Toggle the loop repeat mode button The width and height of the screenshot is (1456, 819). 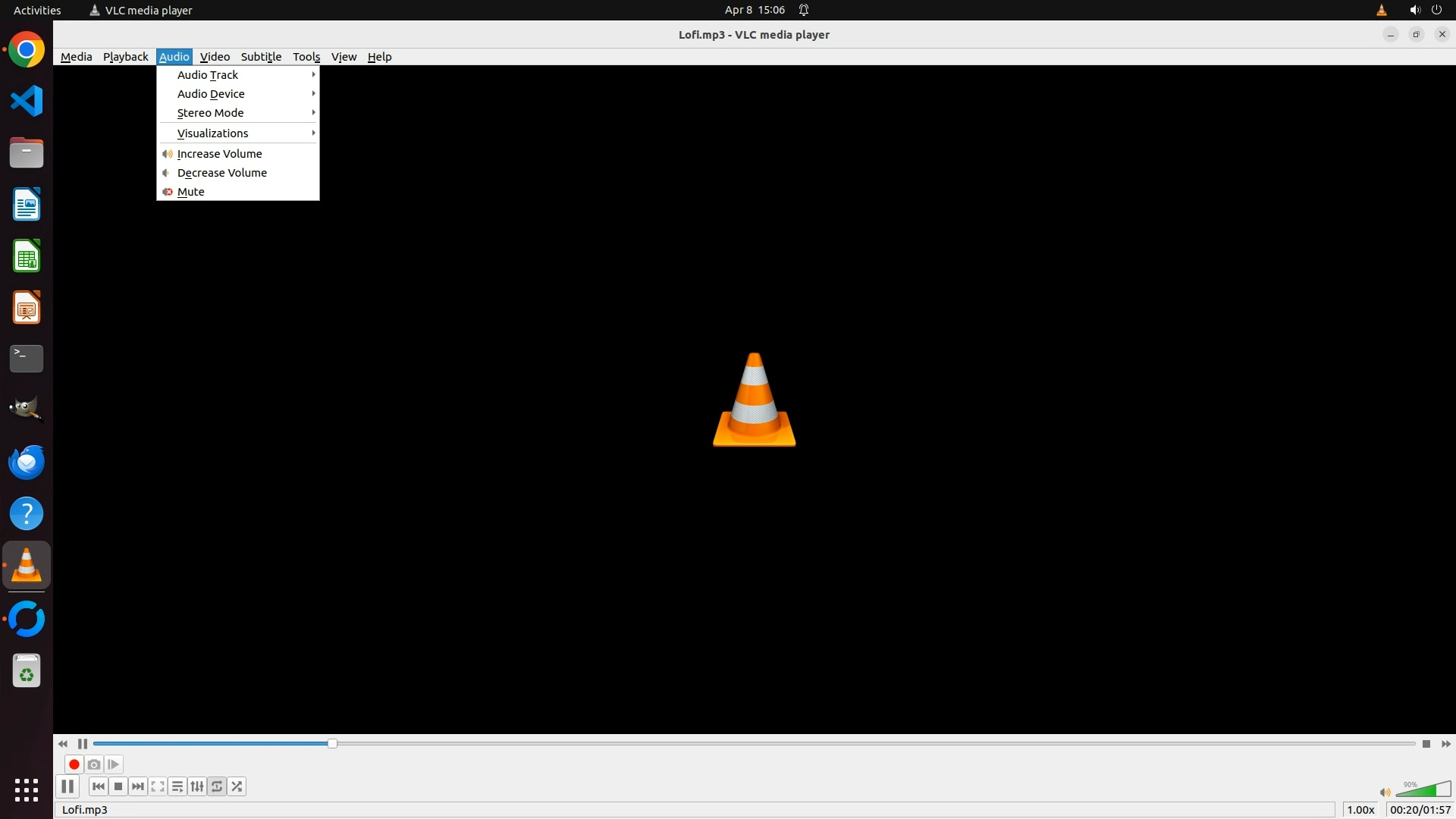pos(217,786)
